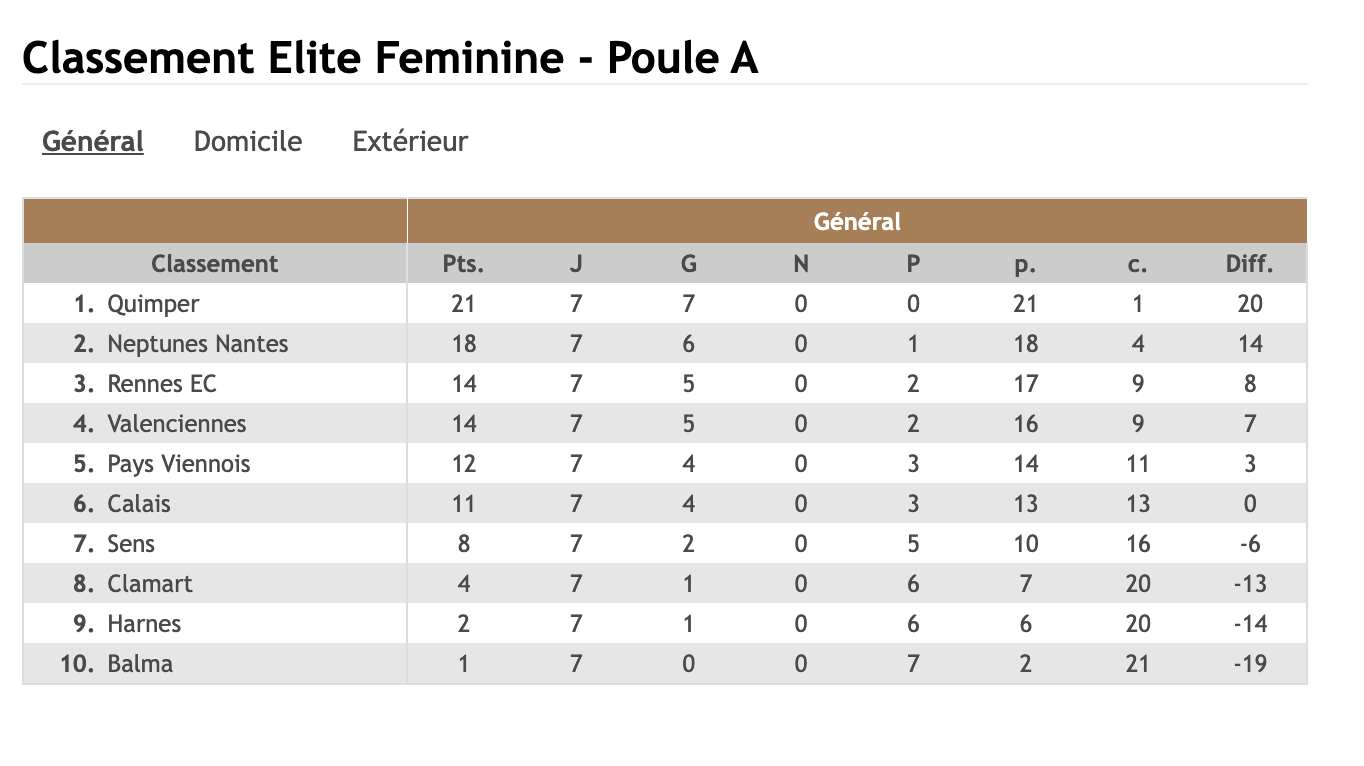Click the Harnes team name

(x=144, y=624)
